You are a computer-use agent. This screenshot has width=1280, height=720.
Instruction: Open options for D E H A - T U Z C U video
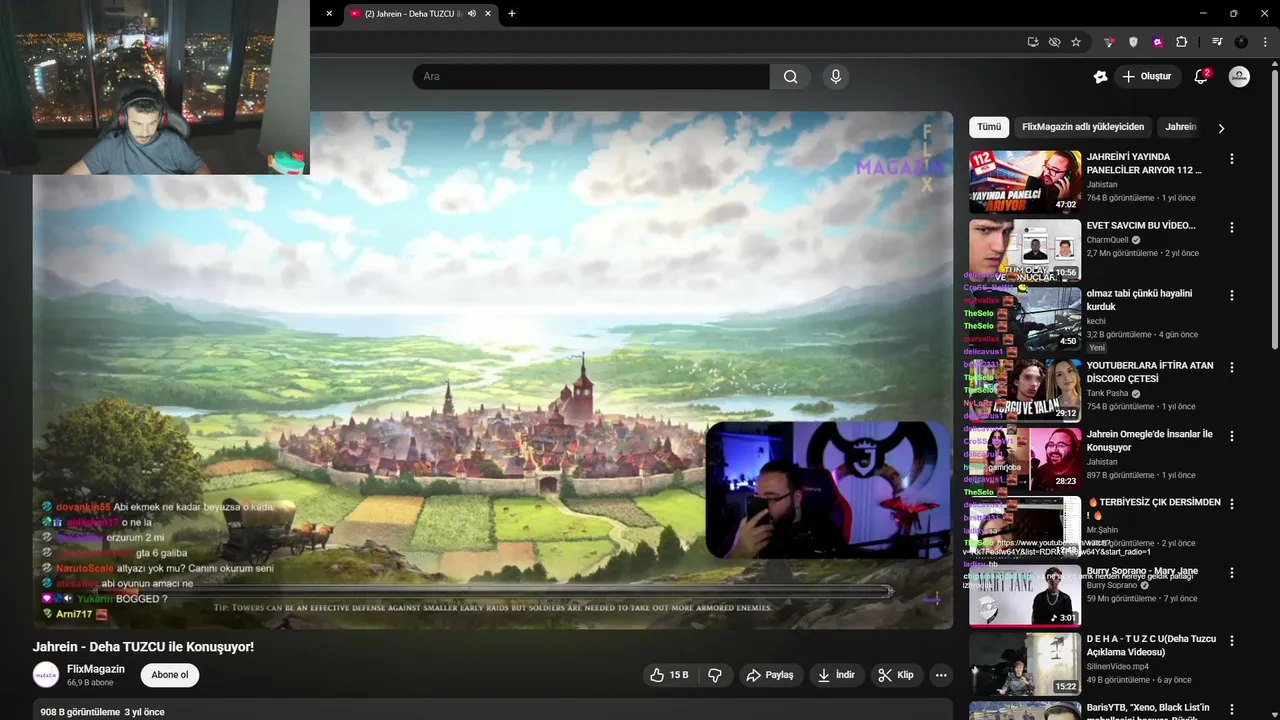point(1232,640)
